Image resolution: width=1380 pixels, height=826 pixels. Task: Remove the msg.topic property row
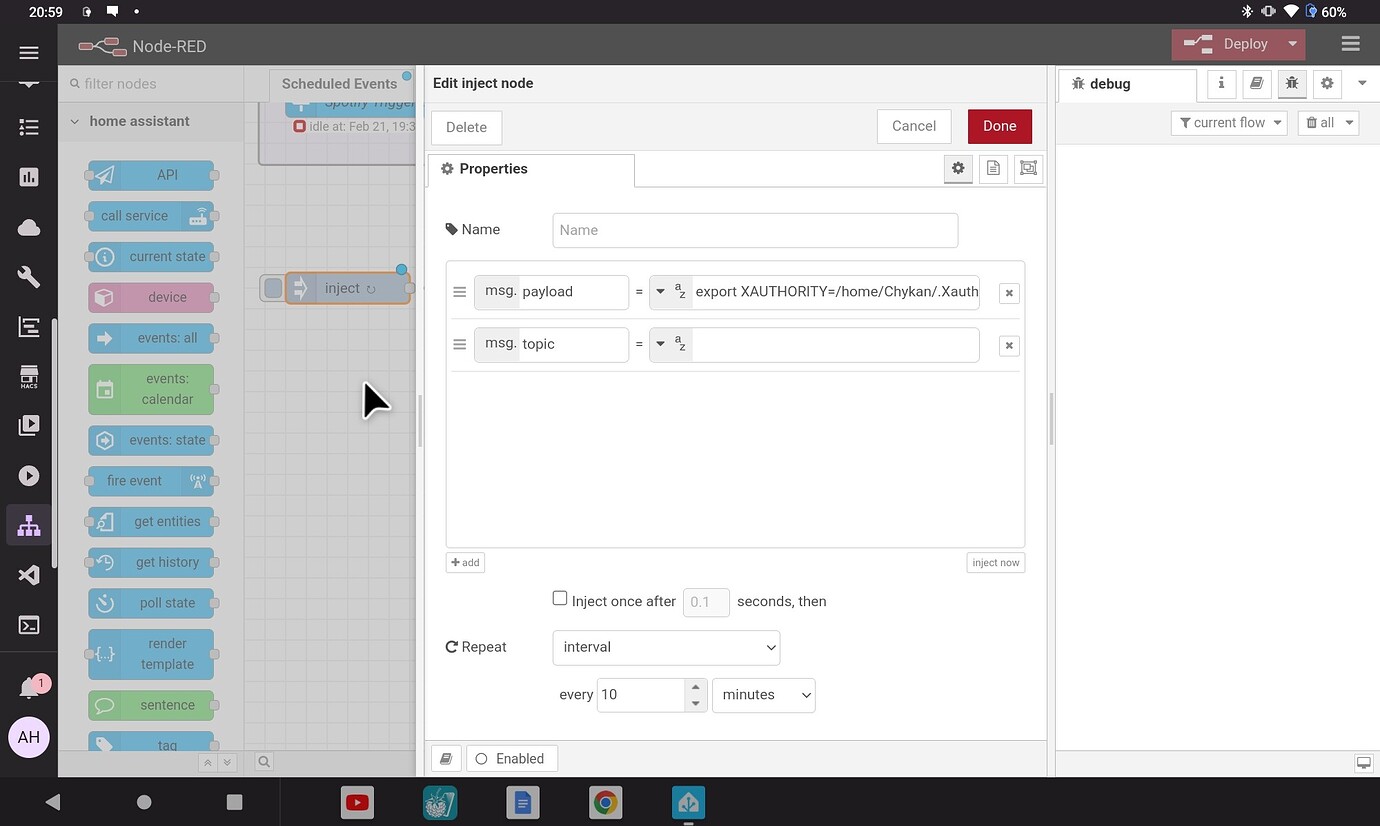coord(1009,345)
